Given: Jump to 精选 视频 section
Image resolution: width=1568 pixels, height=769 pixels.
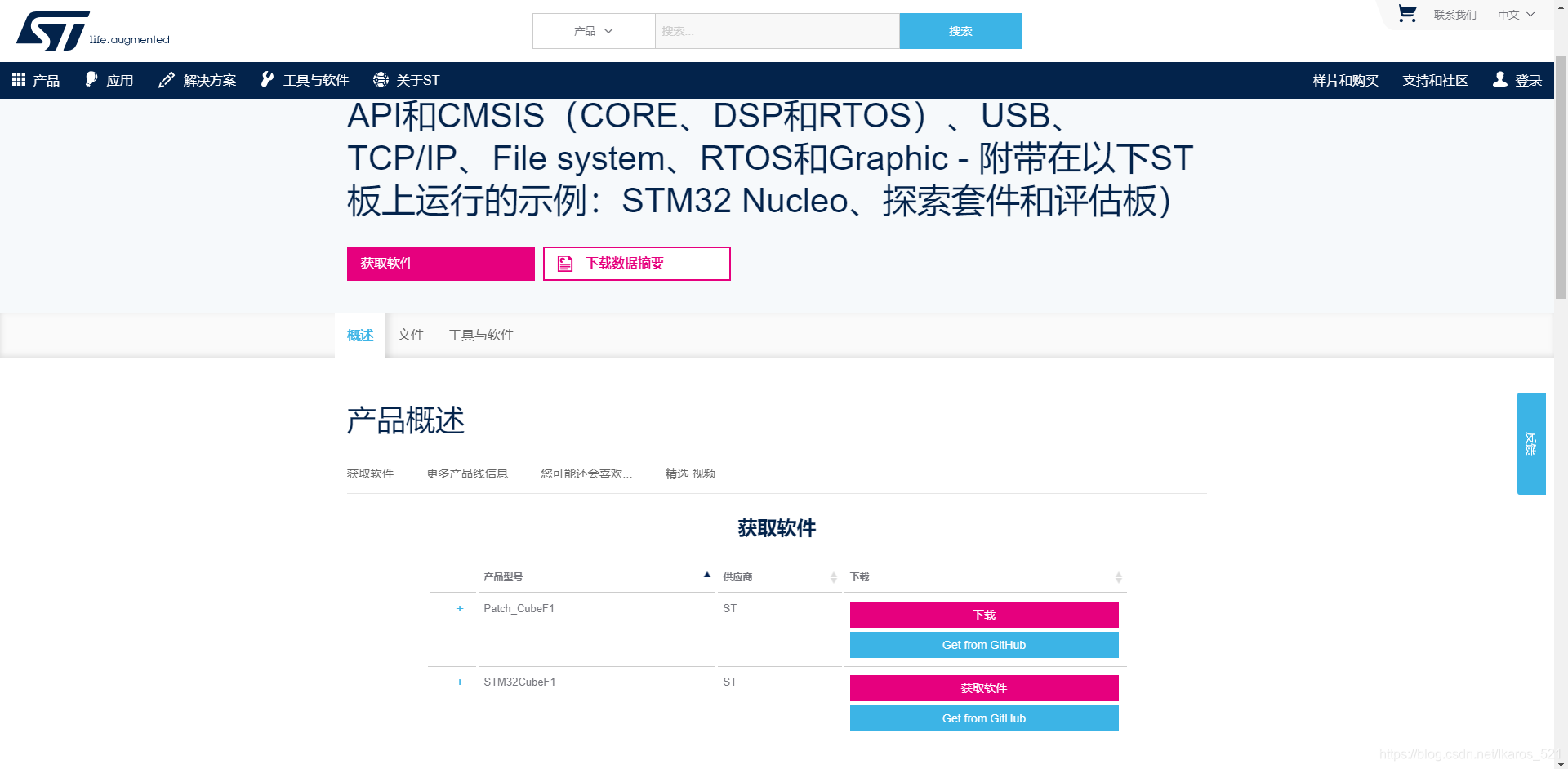Looking at the screenshot, I should [x=691, y=473].
